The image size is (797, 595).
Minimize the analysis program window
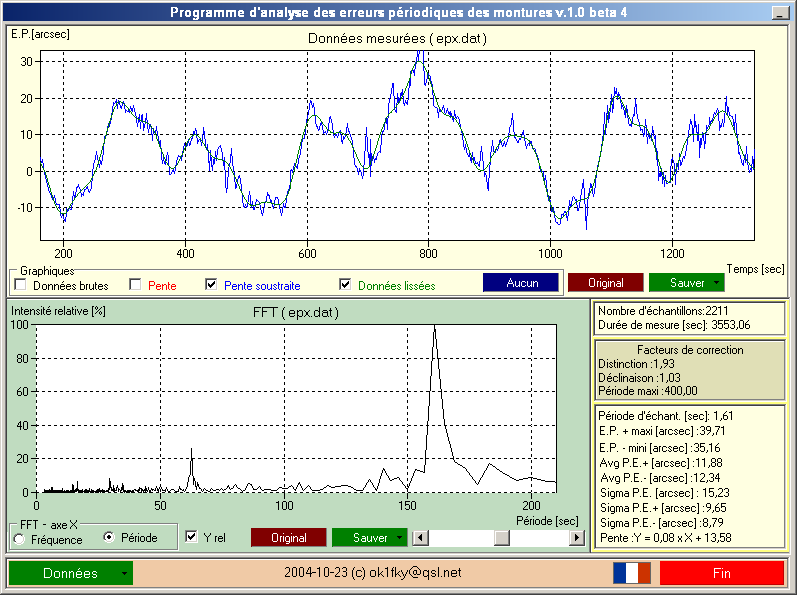780,13
